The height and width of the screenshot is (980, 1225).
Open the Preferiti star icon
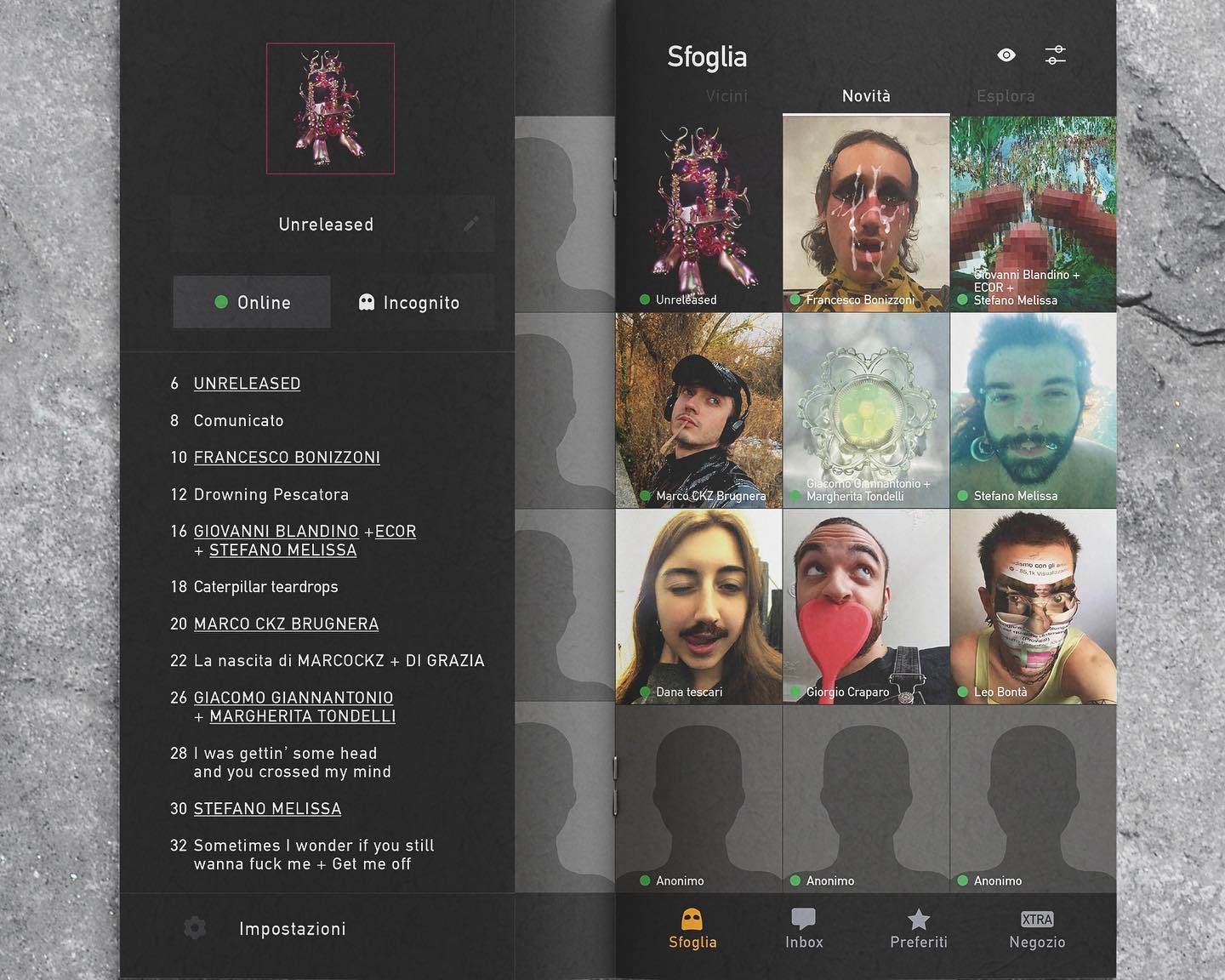point(919,919)
